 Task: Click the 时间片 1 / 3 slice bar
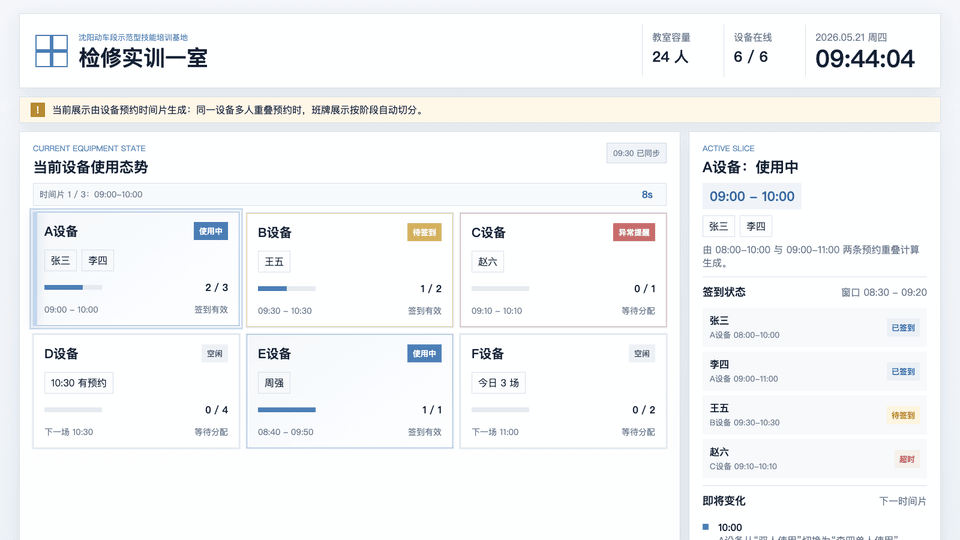pos(350,195)
